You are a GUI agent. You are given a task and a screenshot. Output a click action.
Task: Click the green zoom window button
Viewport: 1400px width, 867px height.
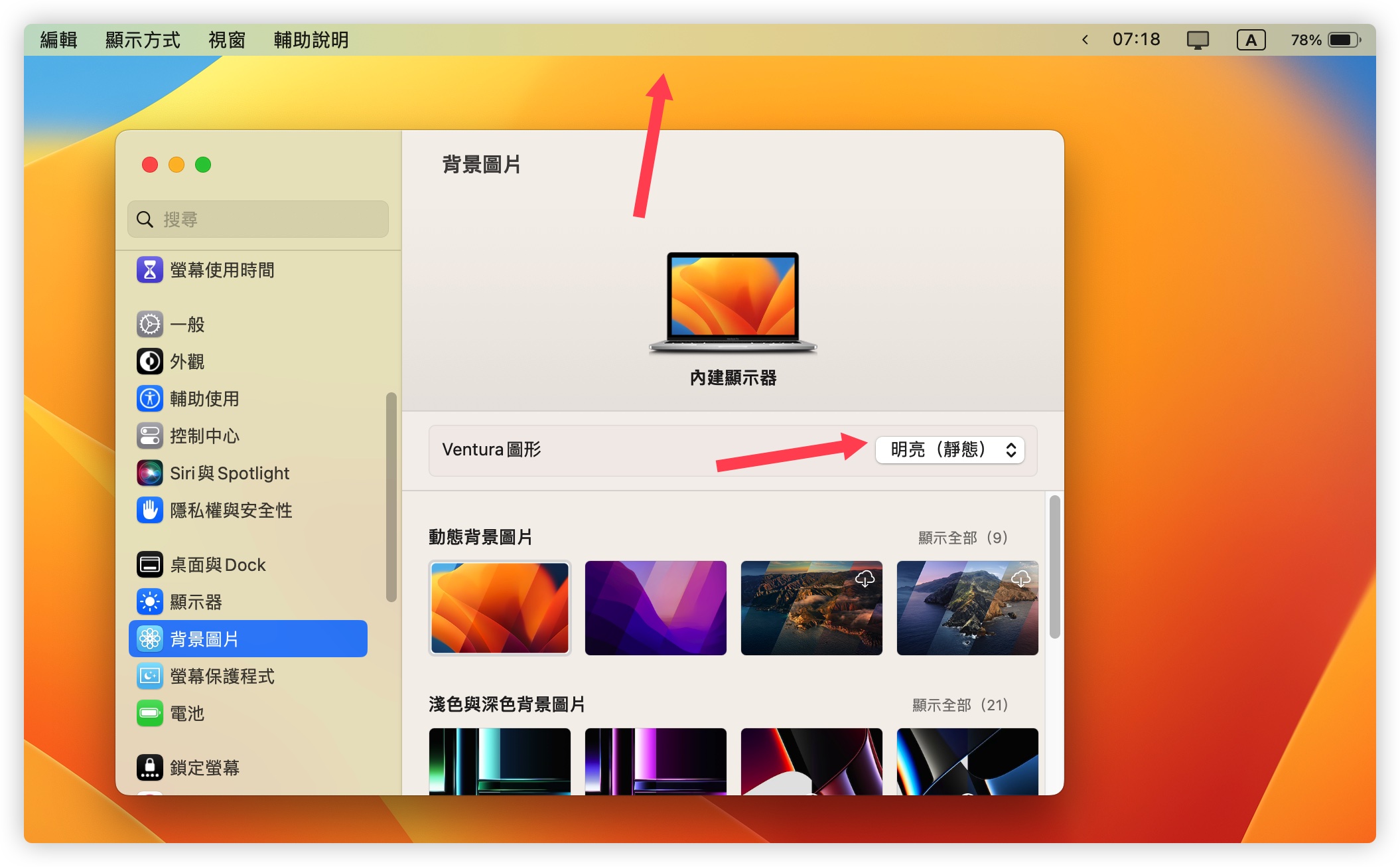pyautogui.click(x=203, y=165)
